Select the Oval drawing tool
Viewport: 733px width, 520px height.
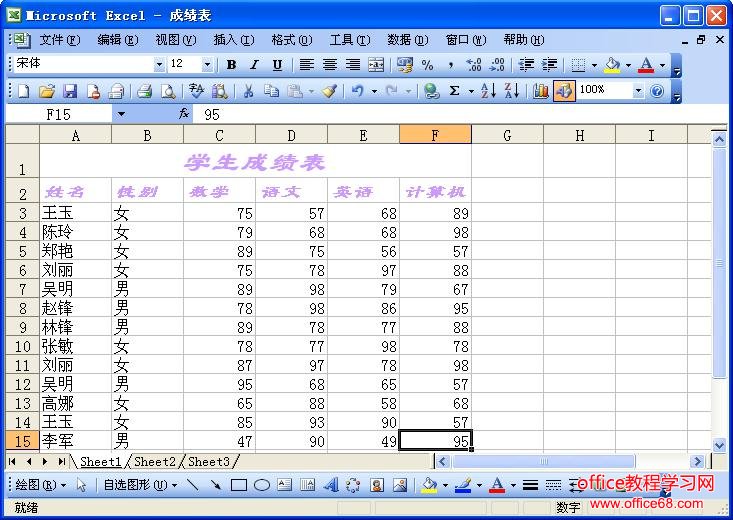[x=262, y=485]
